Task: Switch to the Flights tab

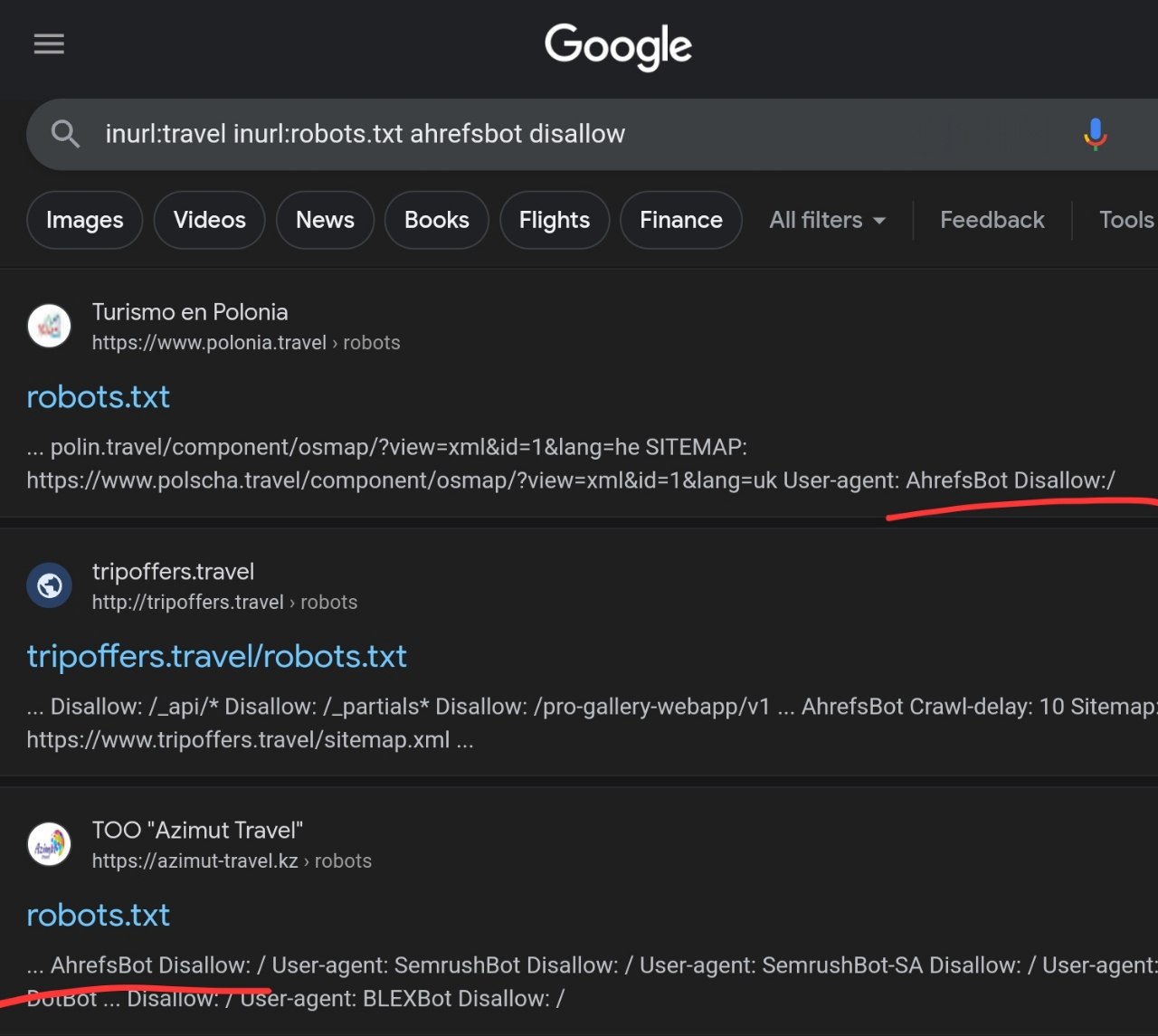Action: pyautogui.click(x=554, y=220)
